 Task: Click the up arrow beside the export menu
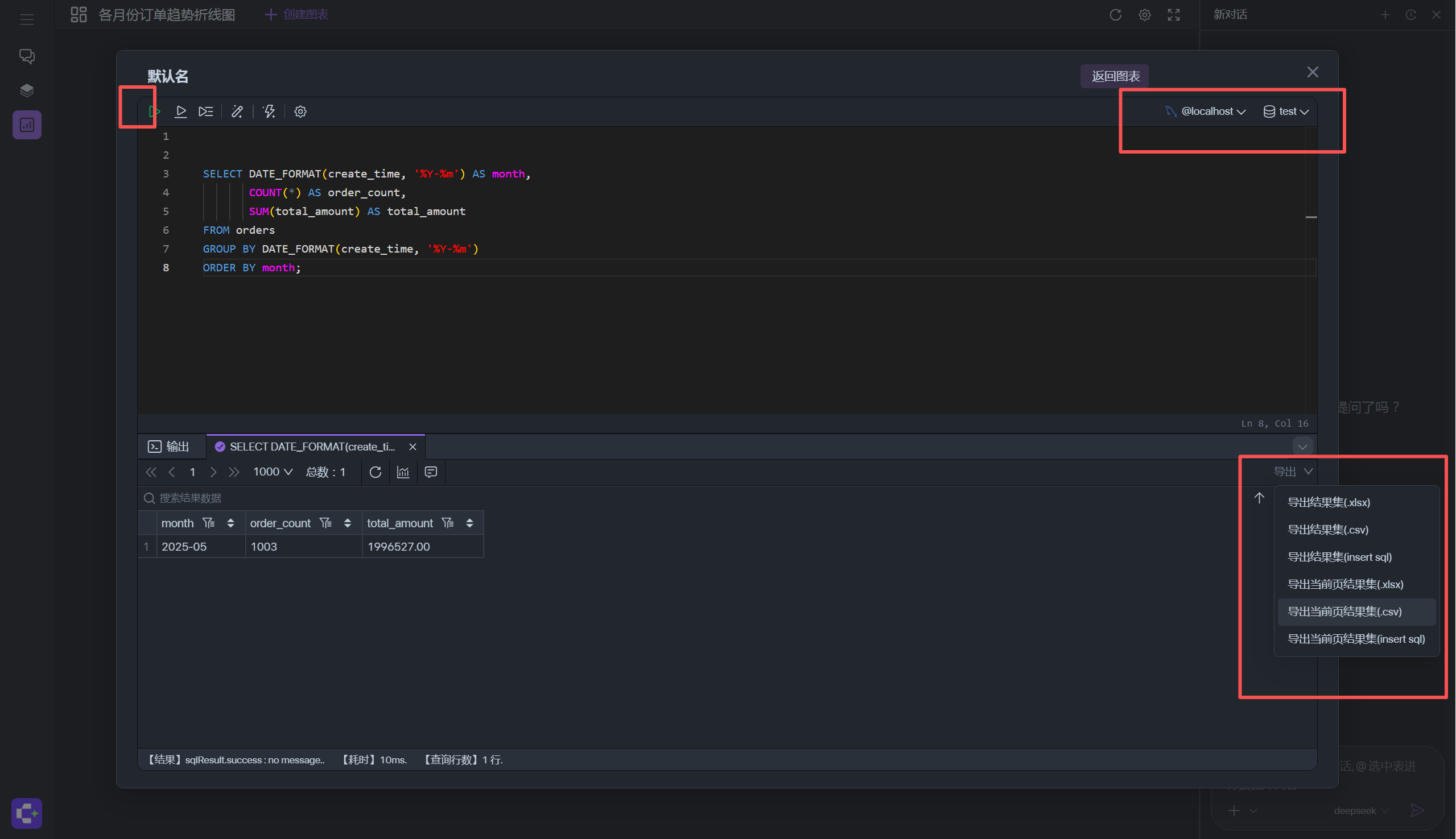tap(1260, 498)
